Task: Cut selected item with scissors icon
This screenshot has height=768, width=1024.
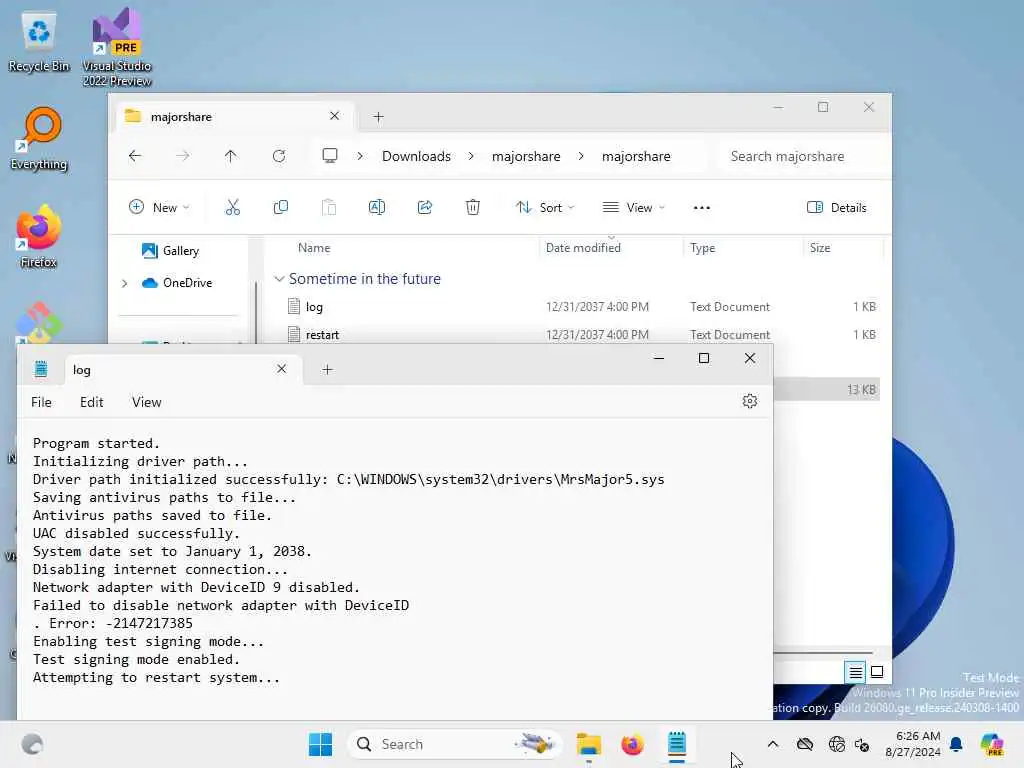Action: click(x=232, y=208)
